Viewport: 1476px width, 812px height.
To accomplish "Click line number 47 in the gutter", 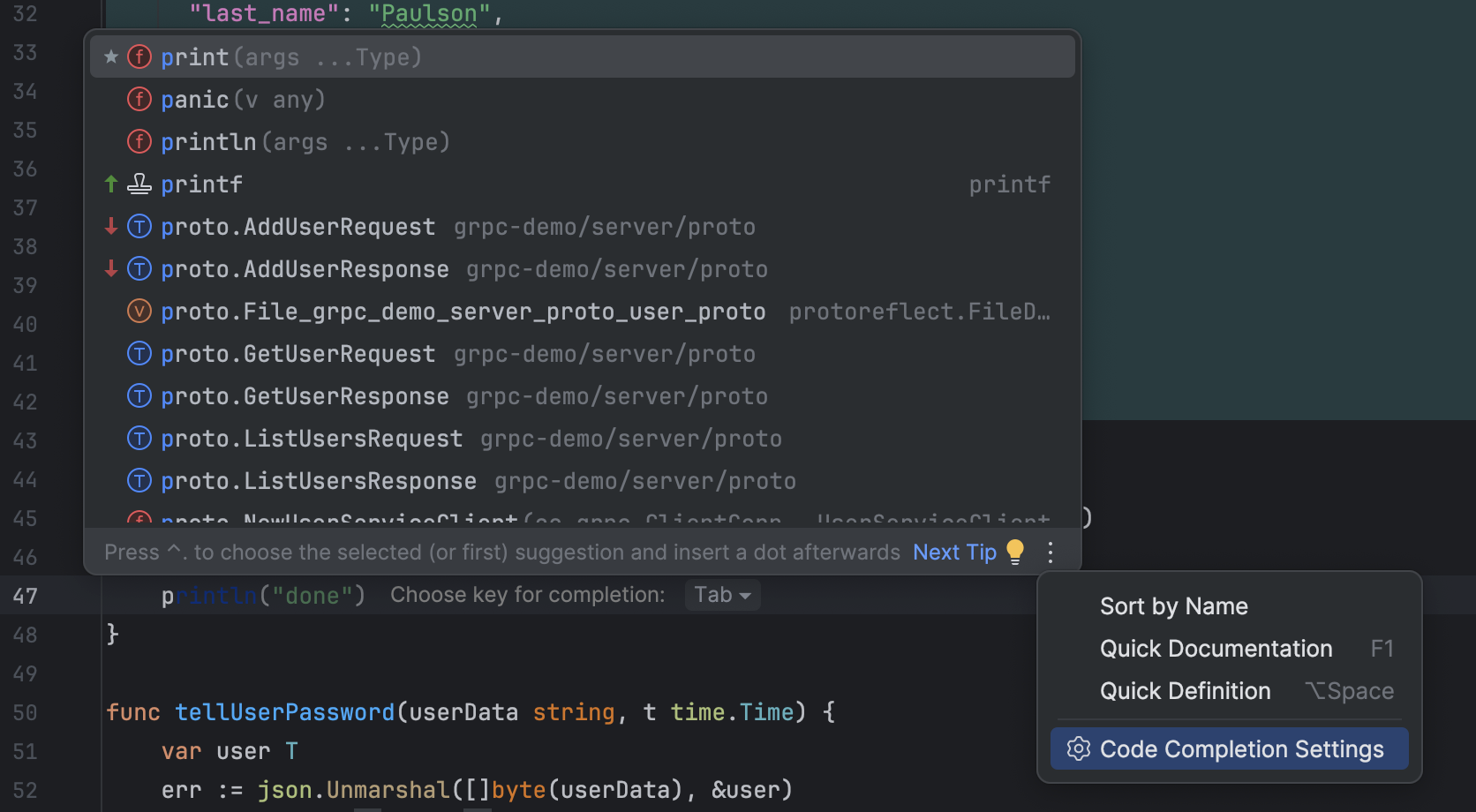I will coord(25,595).
